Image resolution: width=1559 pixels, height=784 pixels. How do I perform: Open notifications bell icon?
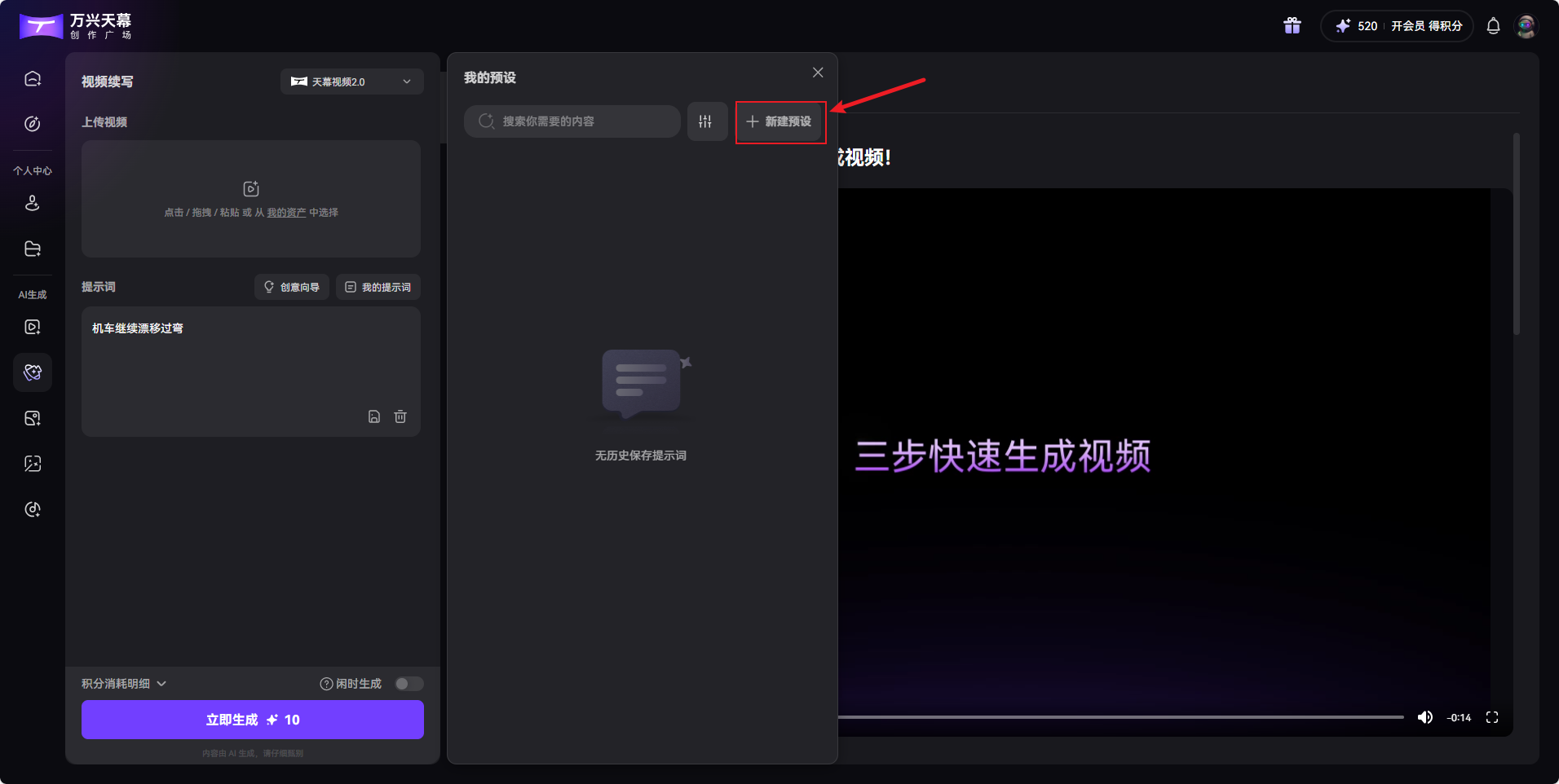[x=1493, y=26]
